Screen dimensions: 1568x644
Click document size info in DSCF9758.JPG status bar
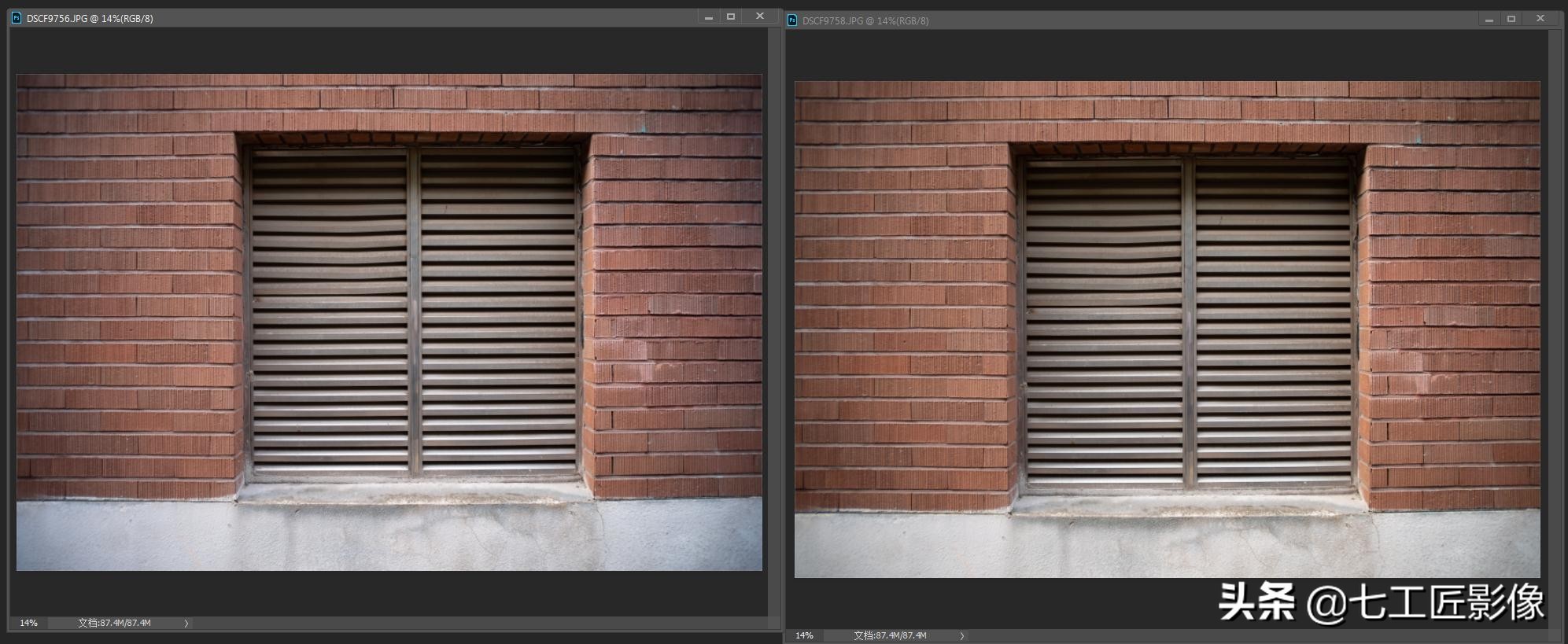(x=891, y=635)
